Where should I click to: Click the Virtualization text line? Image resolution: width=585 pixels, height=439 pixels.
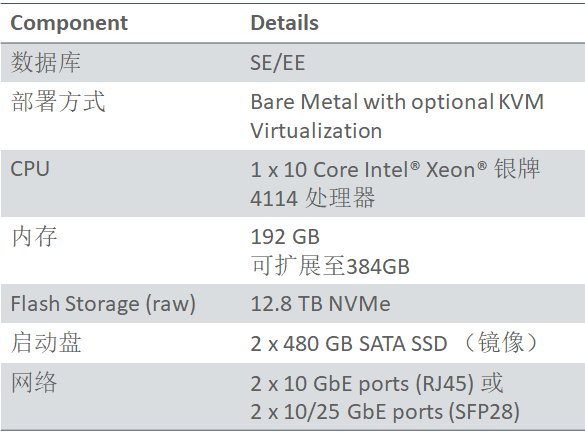[316, 131]
